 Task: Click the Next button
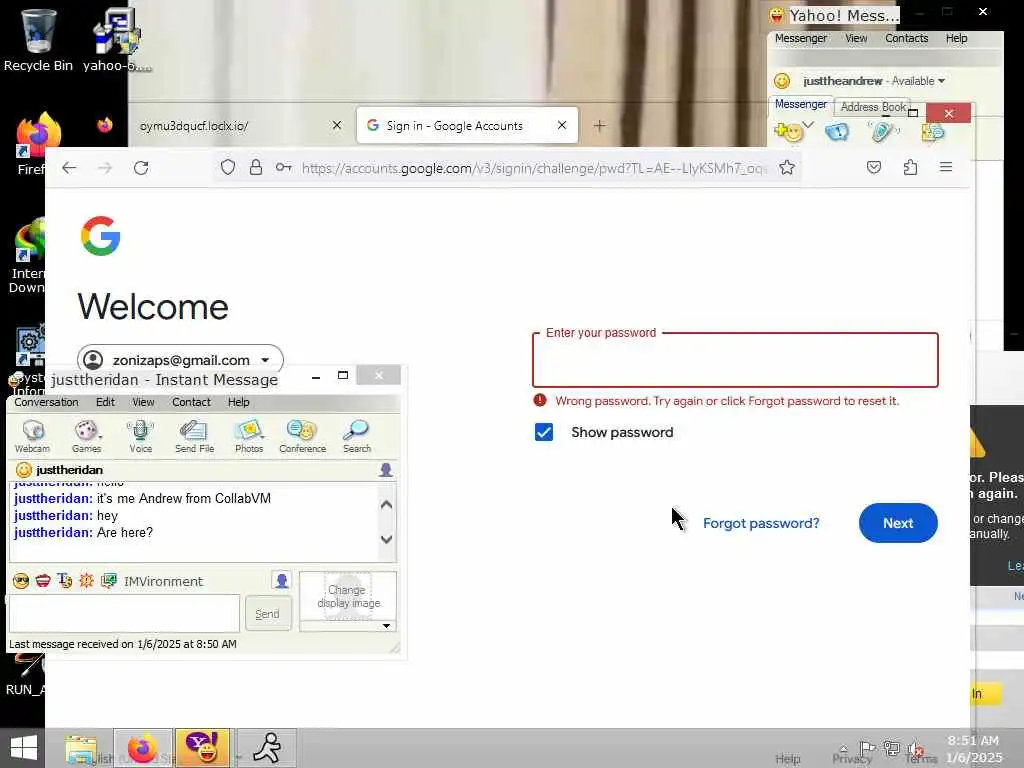[898, 522]
